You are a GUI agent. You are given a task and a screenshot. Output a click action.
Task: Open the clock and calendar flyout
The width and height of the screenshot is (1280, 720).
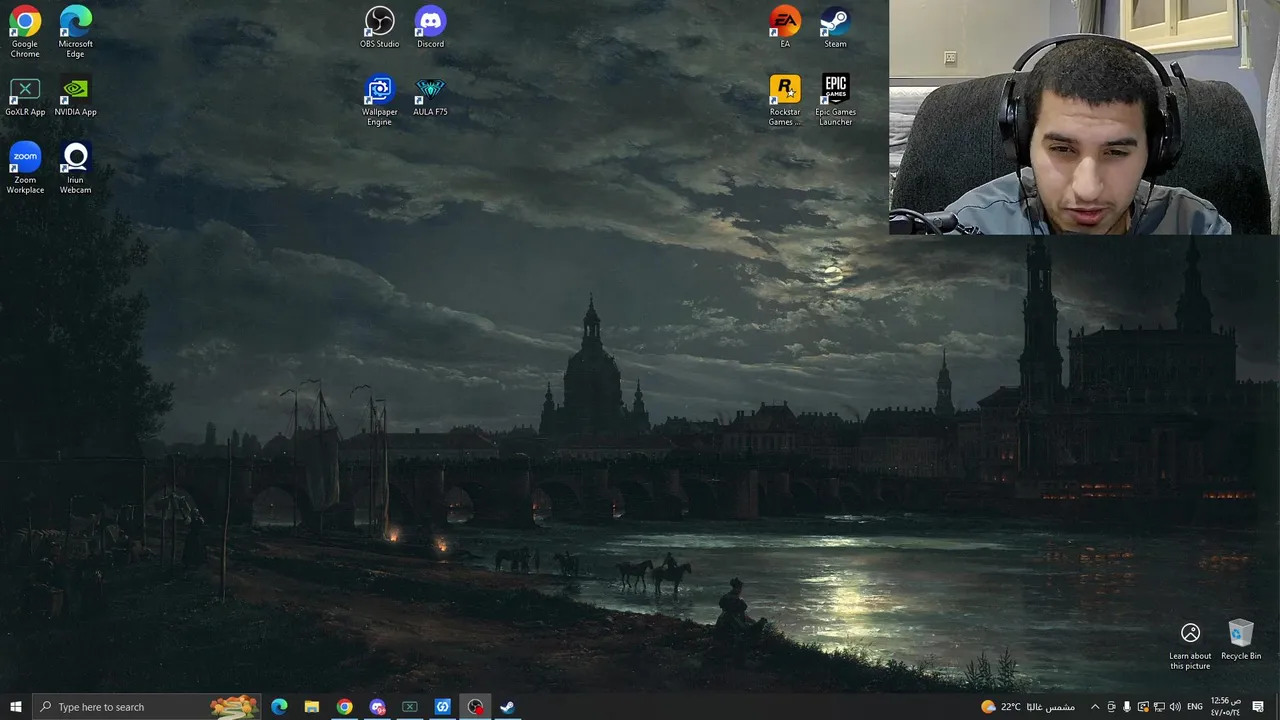1226,707
